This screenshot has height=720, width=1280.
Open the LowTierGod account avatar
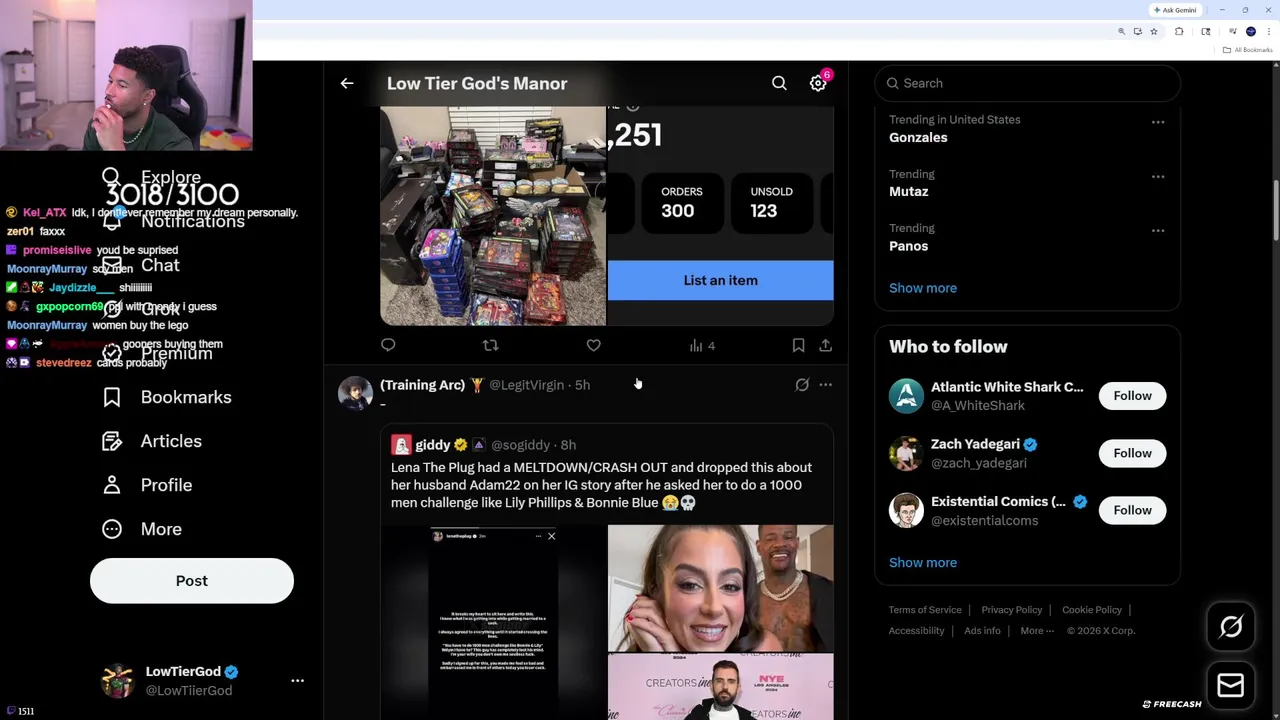click(x=118, y=680)
